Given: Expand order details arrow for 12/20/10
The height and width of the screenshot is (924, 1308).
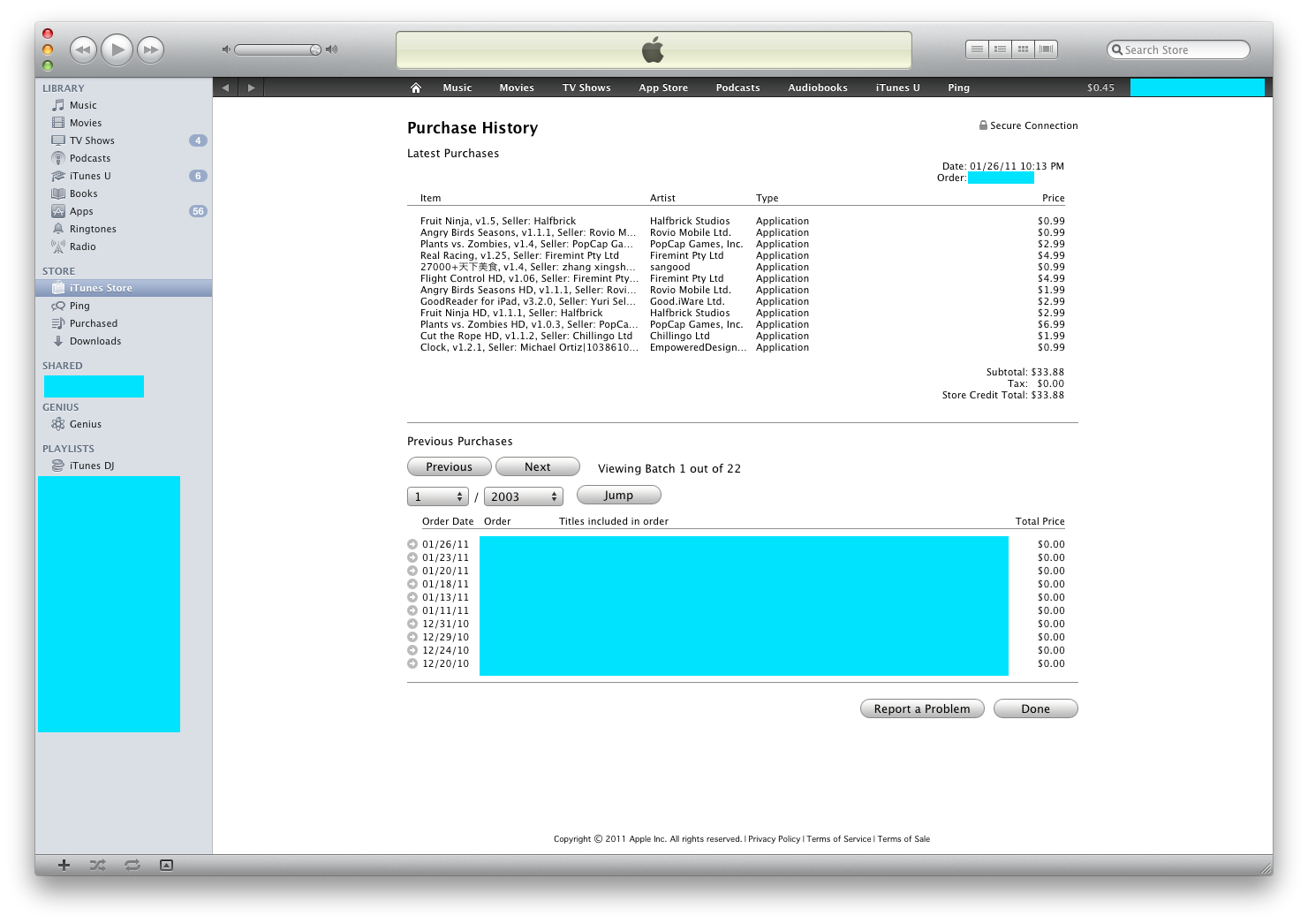Looking at the screenshot, I should click(x=412, y=663).
